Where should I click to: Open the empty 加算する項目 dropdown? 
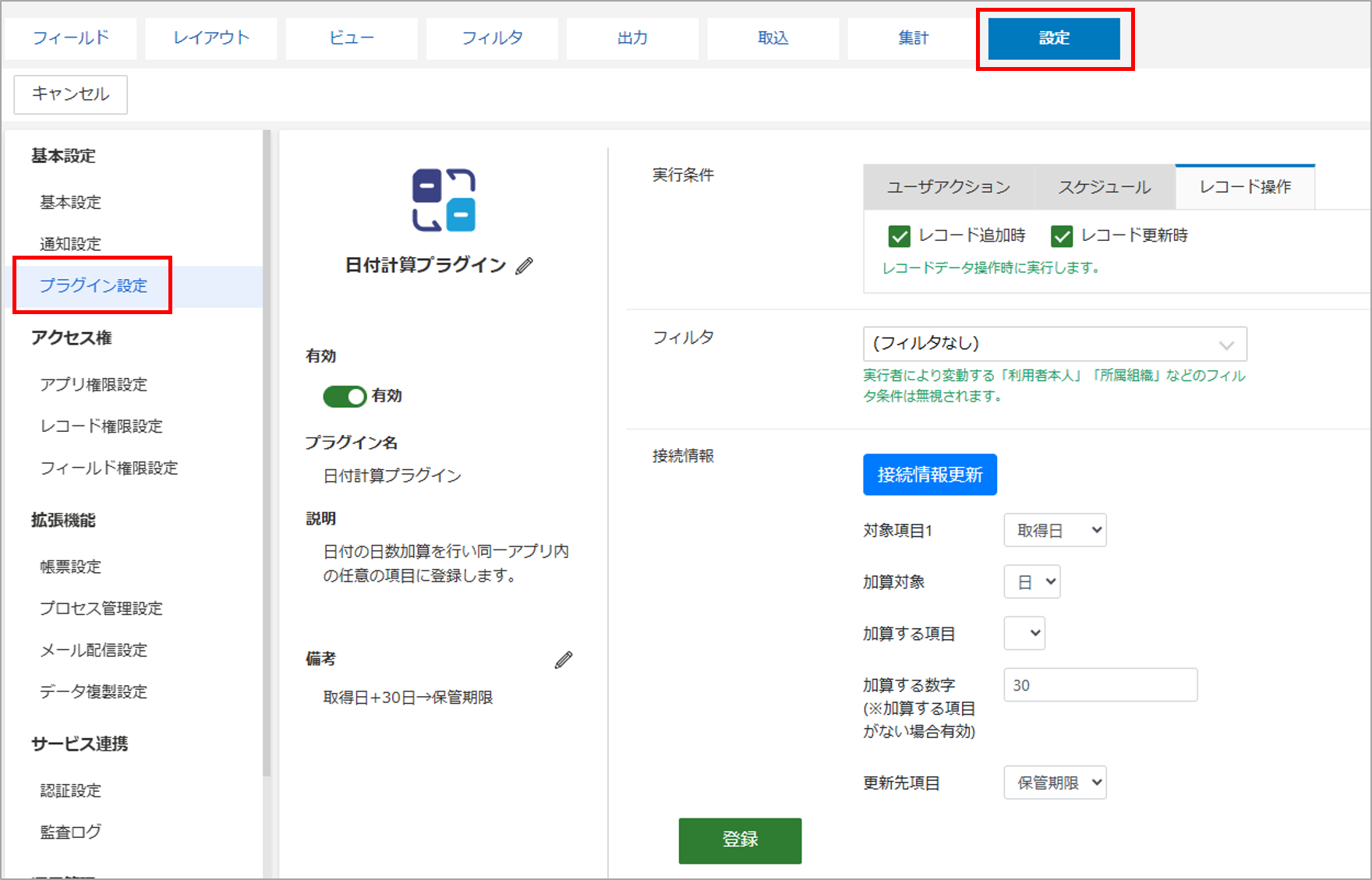click(x=1024, y=633)
